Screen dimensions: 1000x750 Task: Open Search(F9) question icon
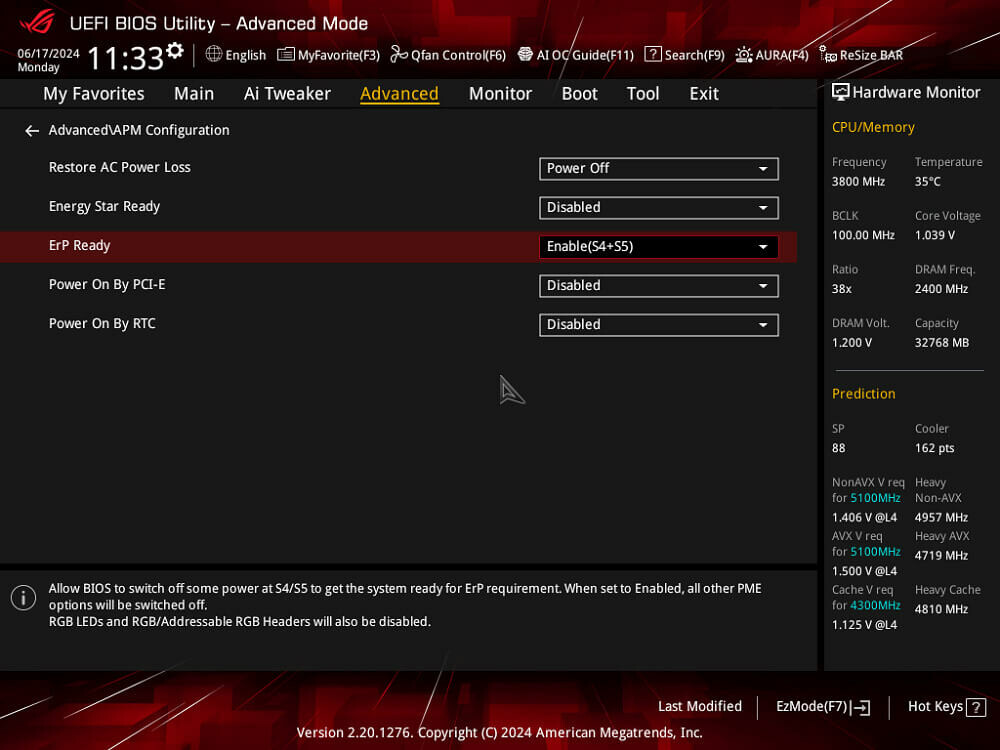click(652, 54)
